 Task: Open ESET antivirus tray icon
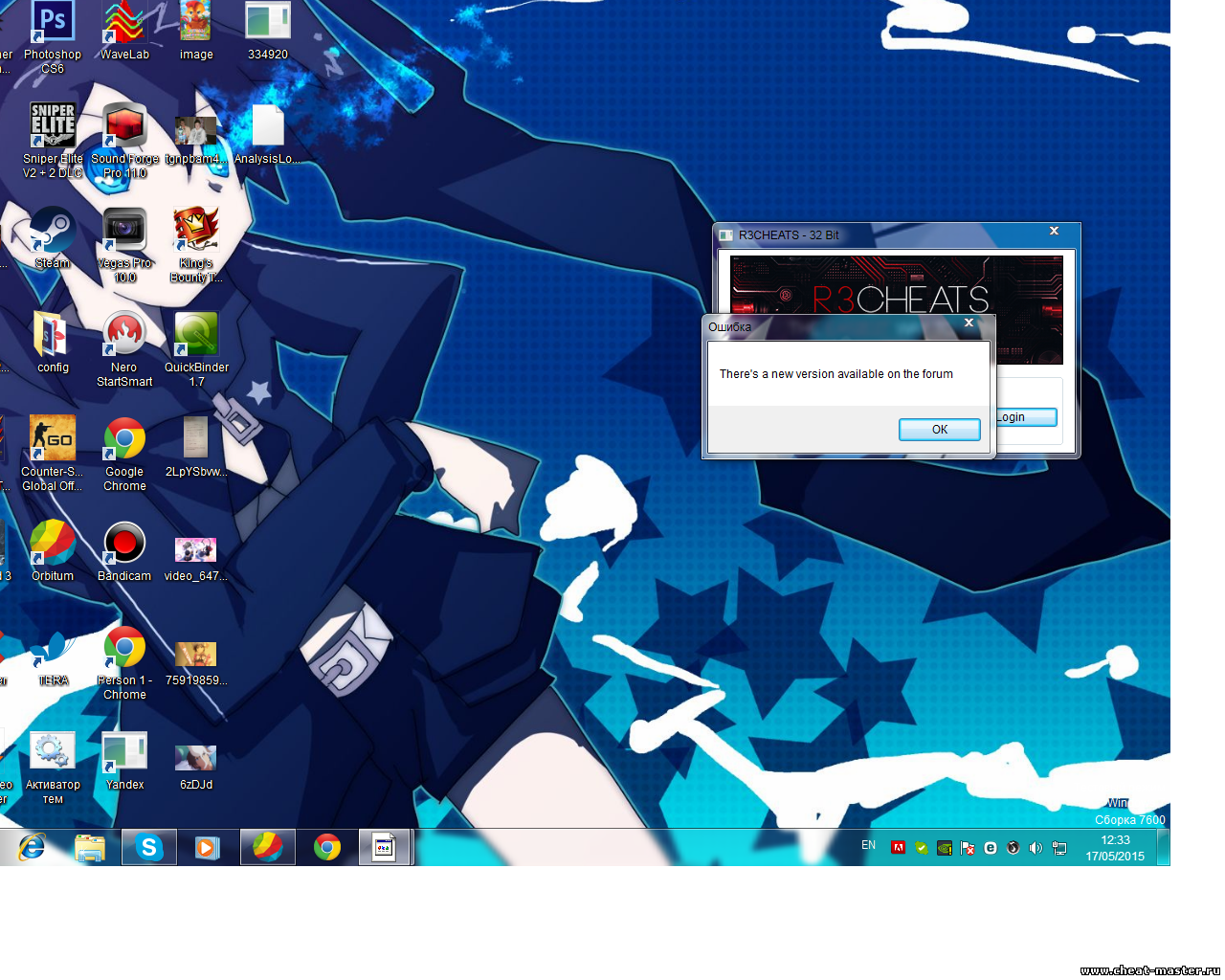pos(991,848)
